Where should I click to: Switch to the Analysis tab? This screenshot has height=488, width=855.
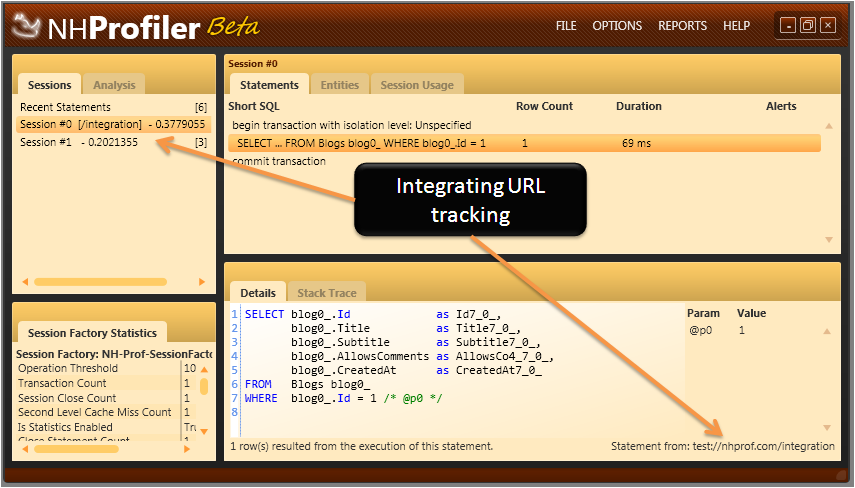pos(114,85)
